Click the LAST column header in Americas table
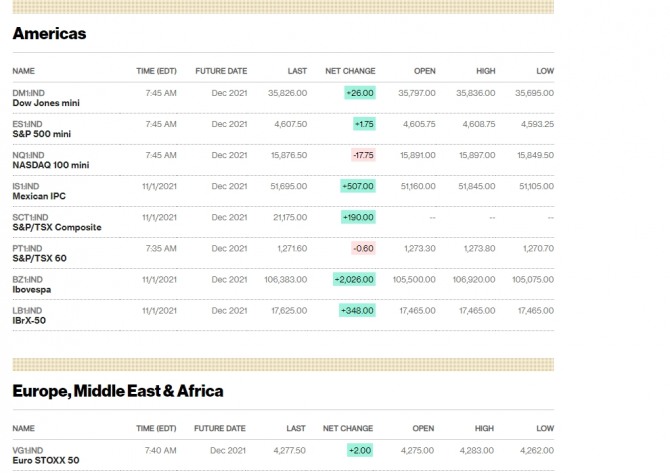 coord(297,71)
